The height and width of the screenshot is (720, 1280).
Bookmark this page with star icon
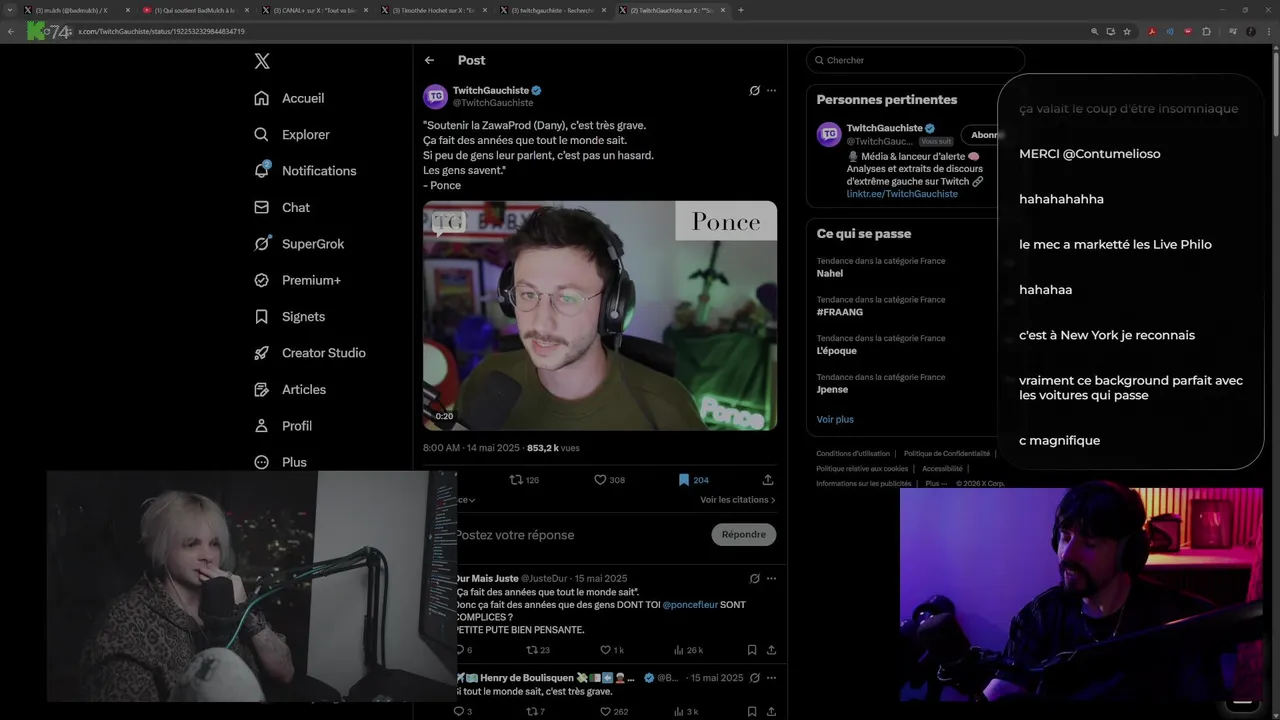point(1127,31)
